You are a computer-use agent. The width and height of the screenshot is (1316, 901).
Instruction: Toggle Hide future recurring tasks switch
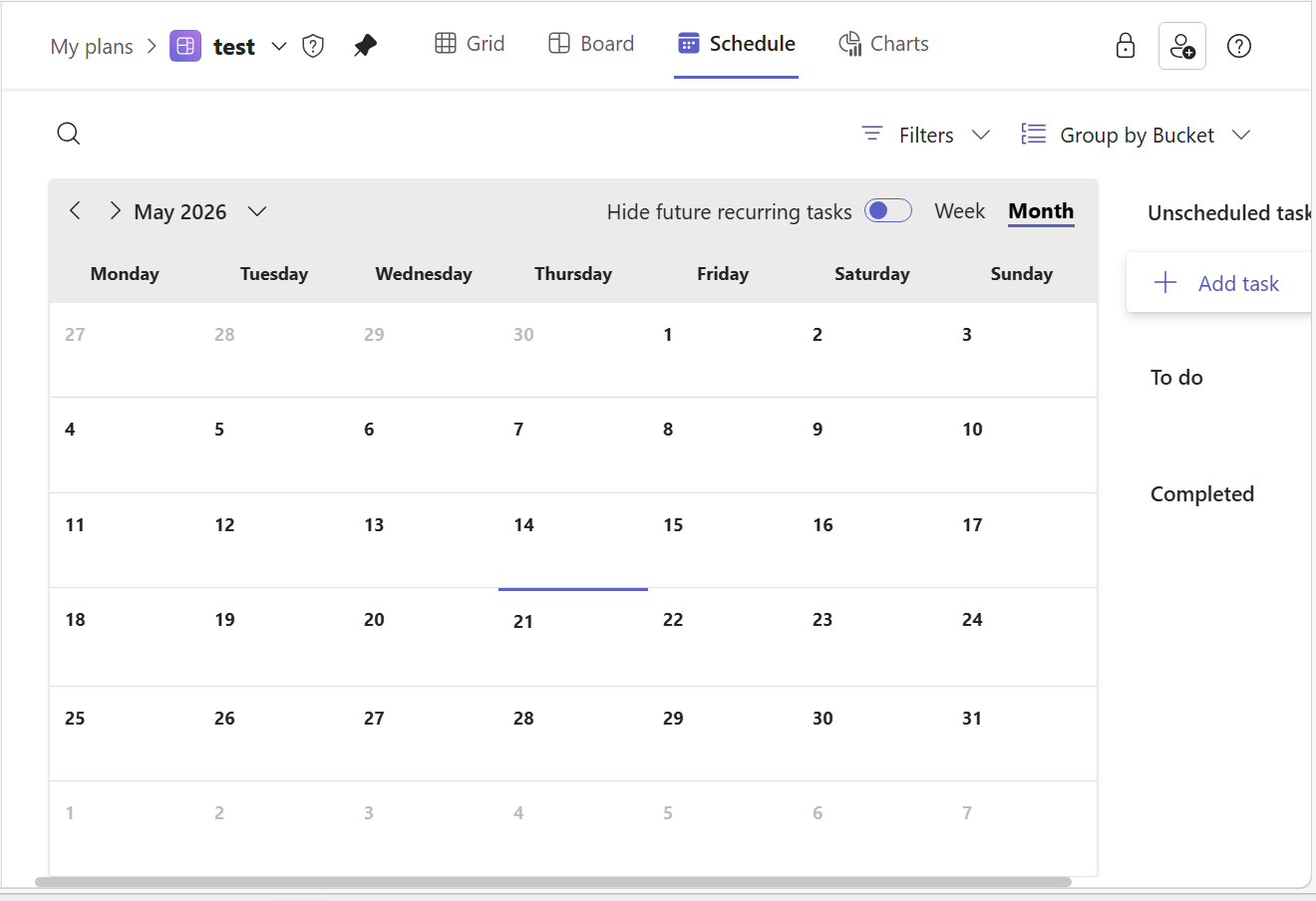click(888, 210)
